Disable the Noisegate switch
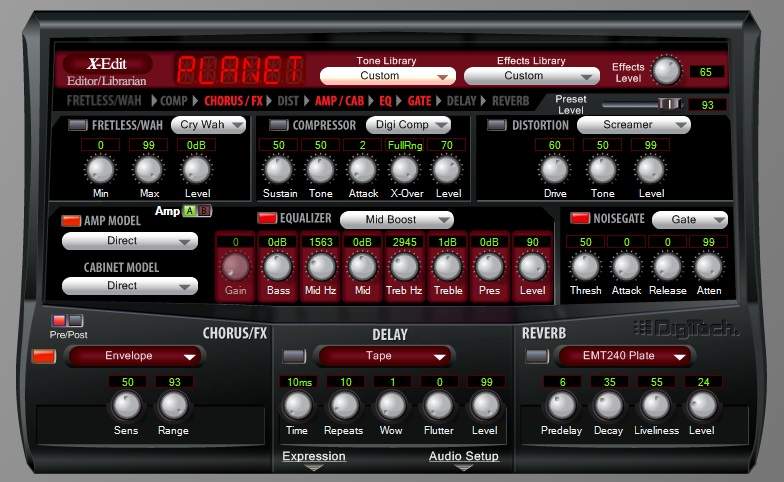The width and height of the screenshot is (784, 482). click(580, 218)
